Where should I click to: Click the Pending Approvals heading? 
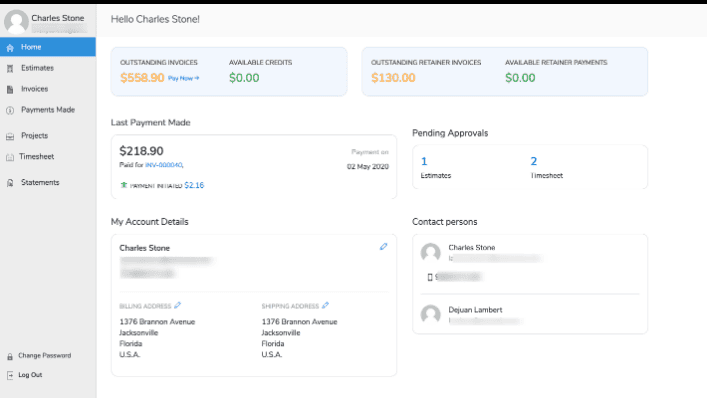(450, 133)
